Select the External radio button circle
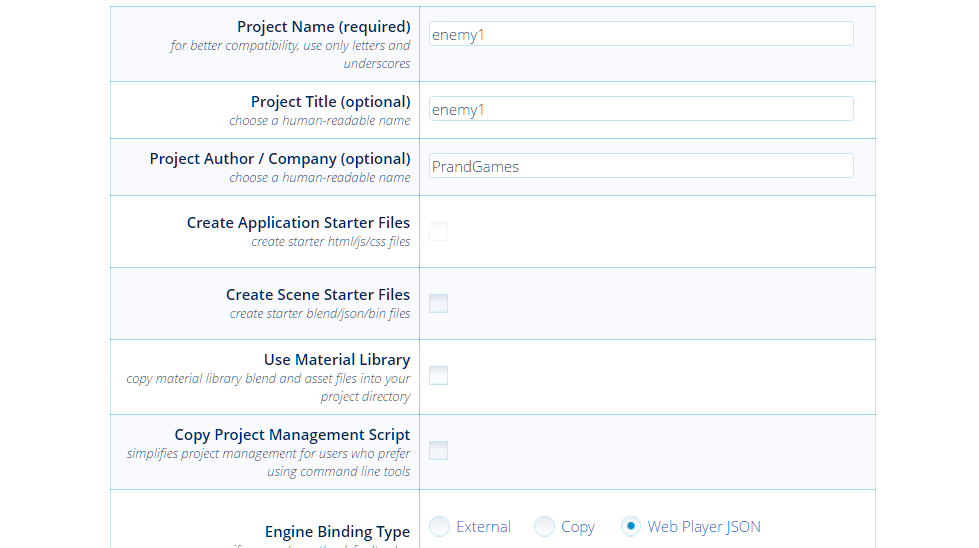 click(x=439, y=527)
